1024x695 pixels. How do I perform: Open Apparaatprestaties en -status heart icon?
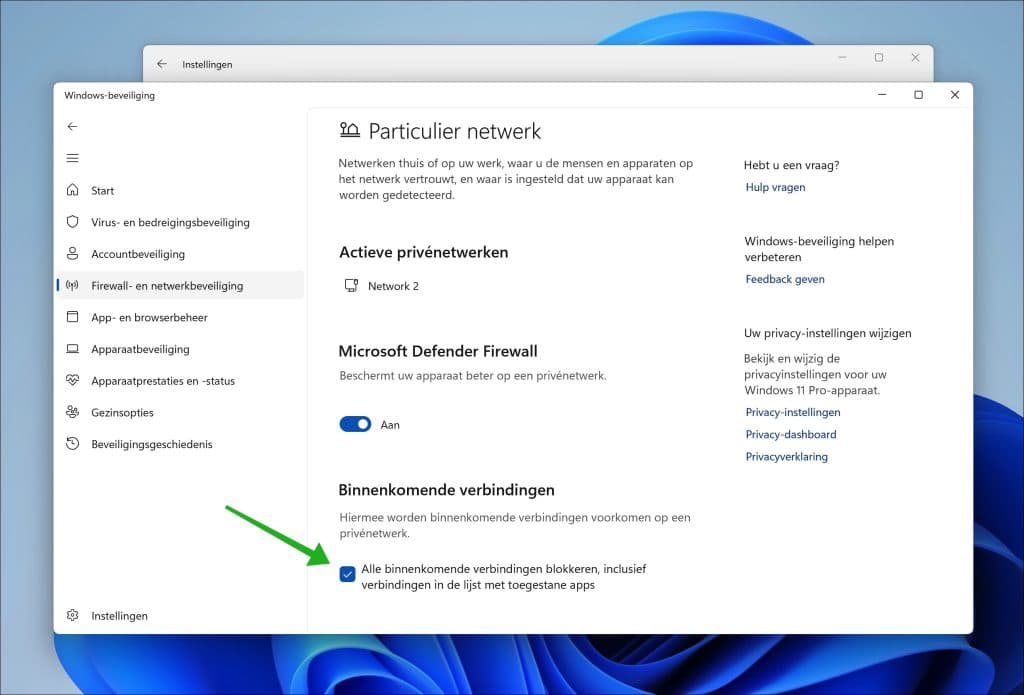[72, 381]
